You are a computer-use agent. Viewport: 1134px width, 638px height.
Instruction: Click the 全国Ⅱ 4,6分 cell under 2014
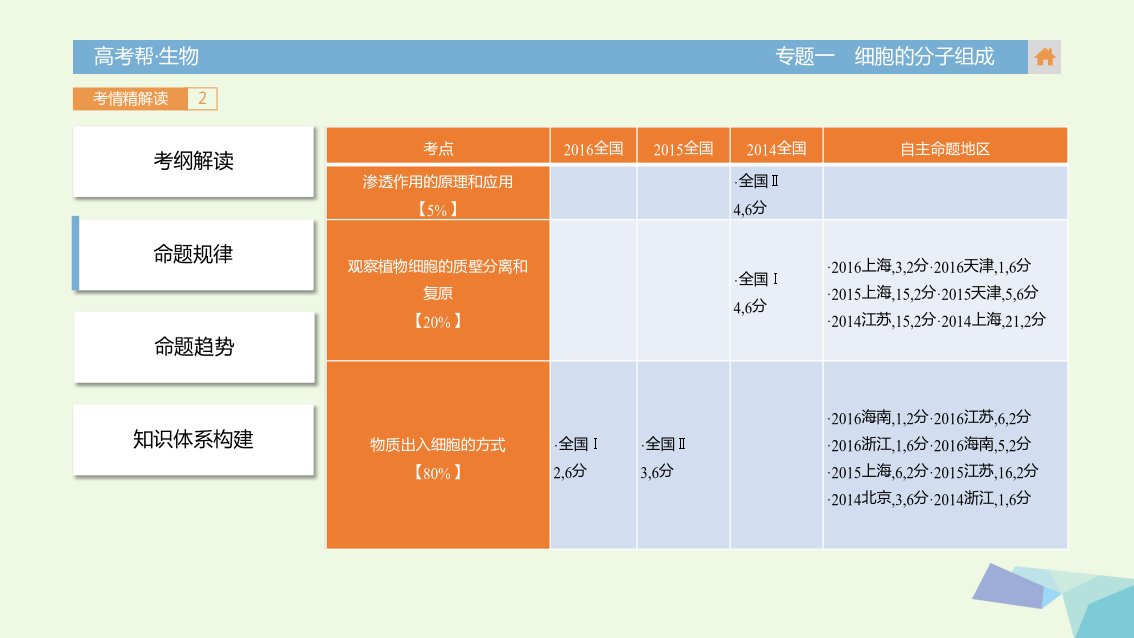[x=776, y=193]
